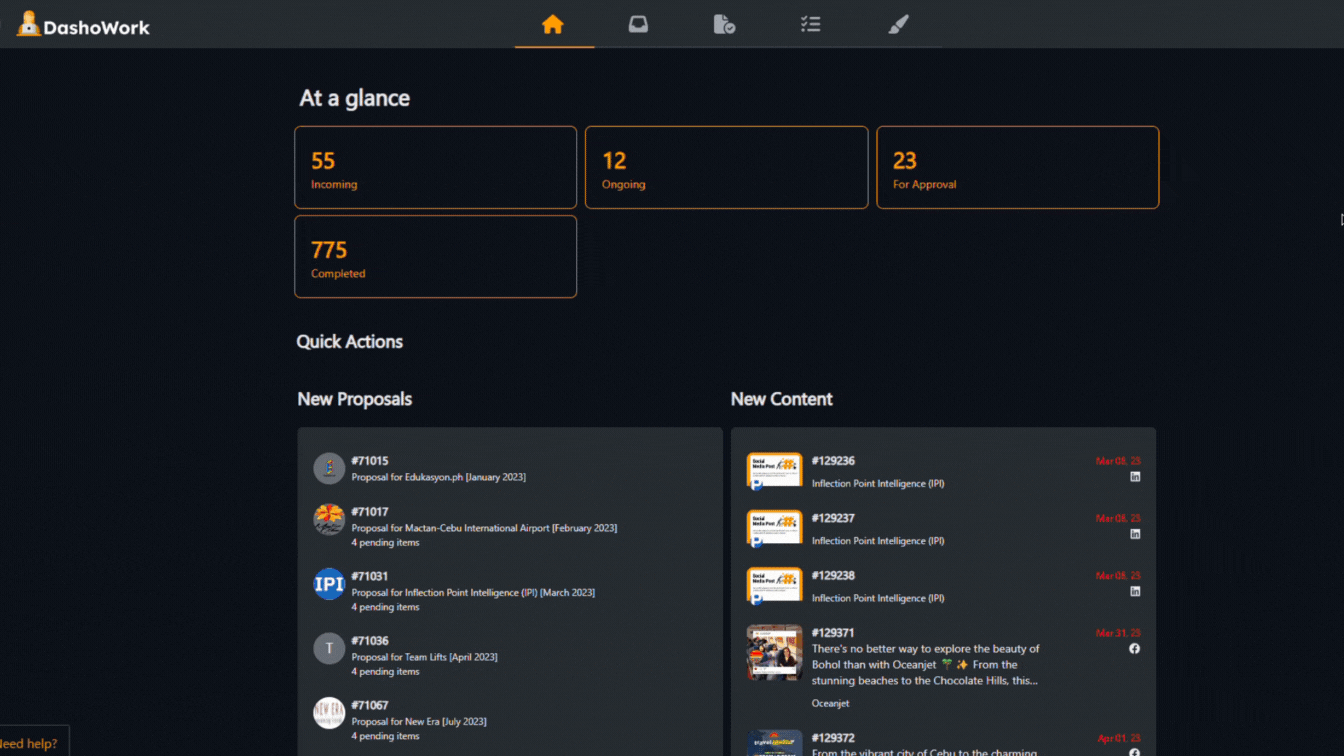Open the inbox tray icon
This screenshot has width=1344, height=756.
[x=638, y=24]
